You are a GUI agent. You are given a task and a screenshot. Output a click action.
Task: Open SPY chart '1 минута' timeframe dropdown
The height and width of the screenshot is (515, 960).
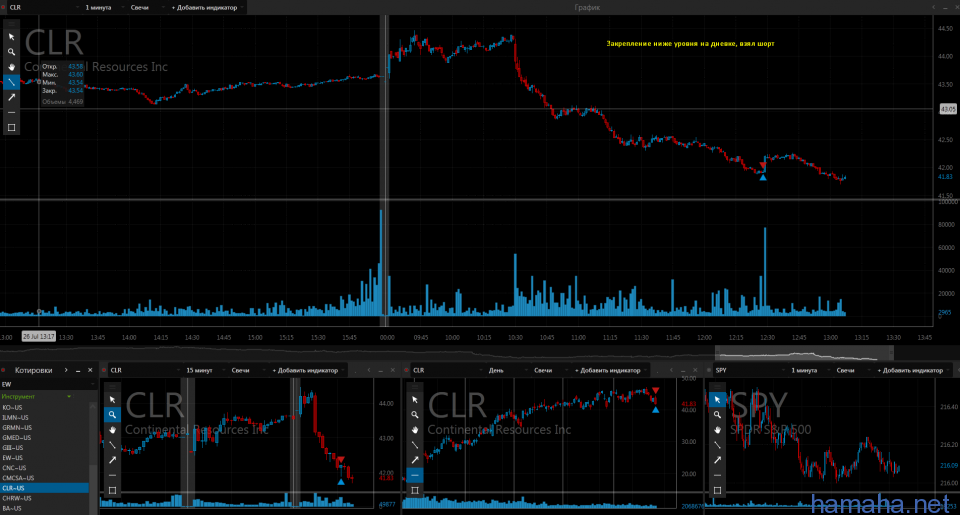(809, 370)
